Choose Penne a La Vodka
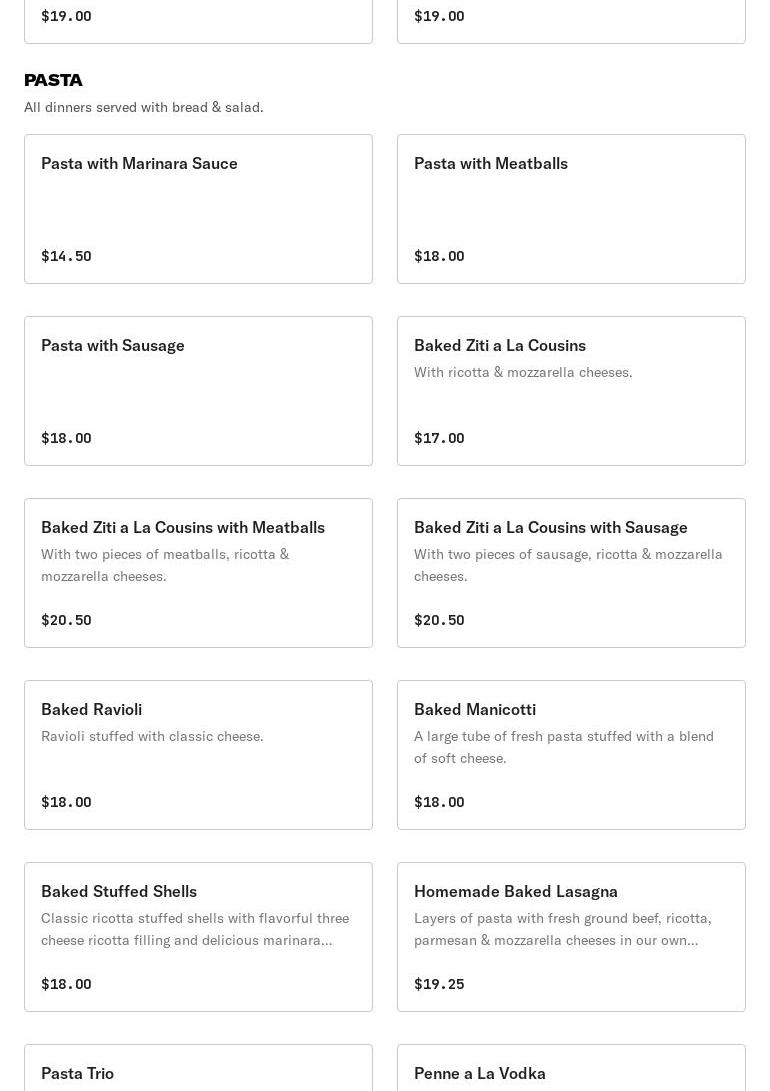Viewport: 770px width, 1091px height. tap(571, 1072)
